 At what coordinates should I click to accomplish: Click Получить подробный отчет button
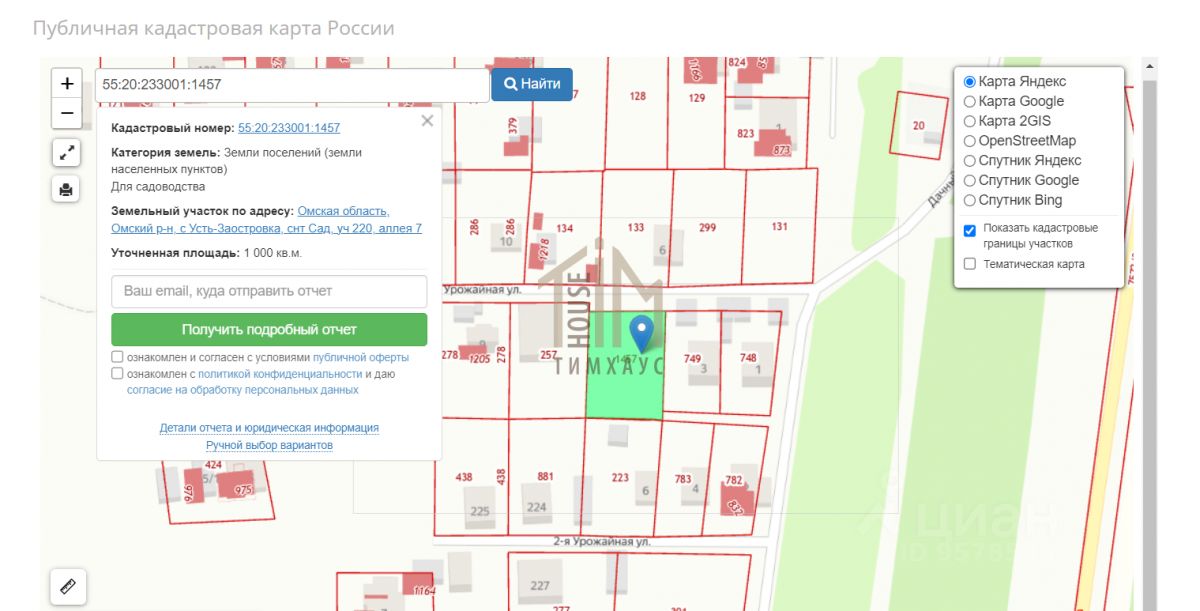pyautogui.click(x=269, y=329)
